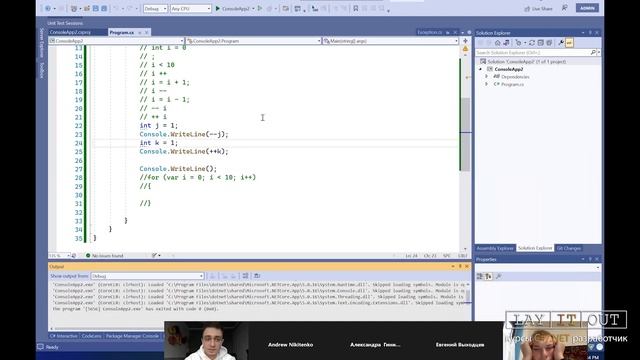Click the Property Pages wrench in Properties panel
Image resolution: width=640 pixels, height=360 pixels.
point(498,277)
